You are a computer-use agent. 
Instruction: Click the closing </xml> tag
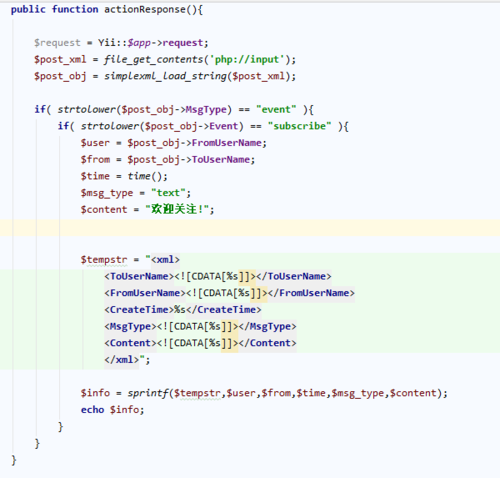[x=121, y=359]
